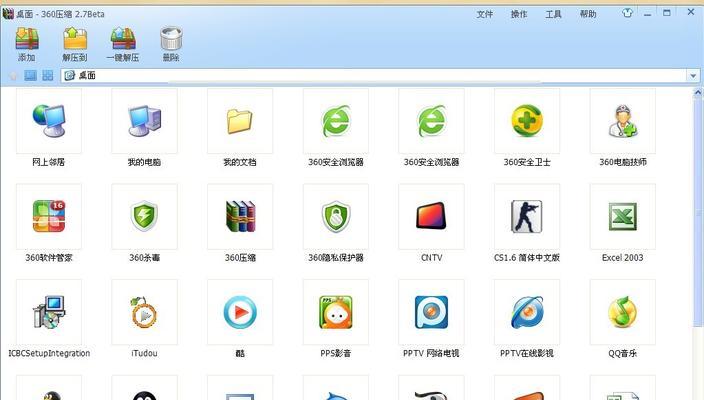Select the QQ音乐 icon
704x400 pixels.
pos(623,312)
